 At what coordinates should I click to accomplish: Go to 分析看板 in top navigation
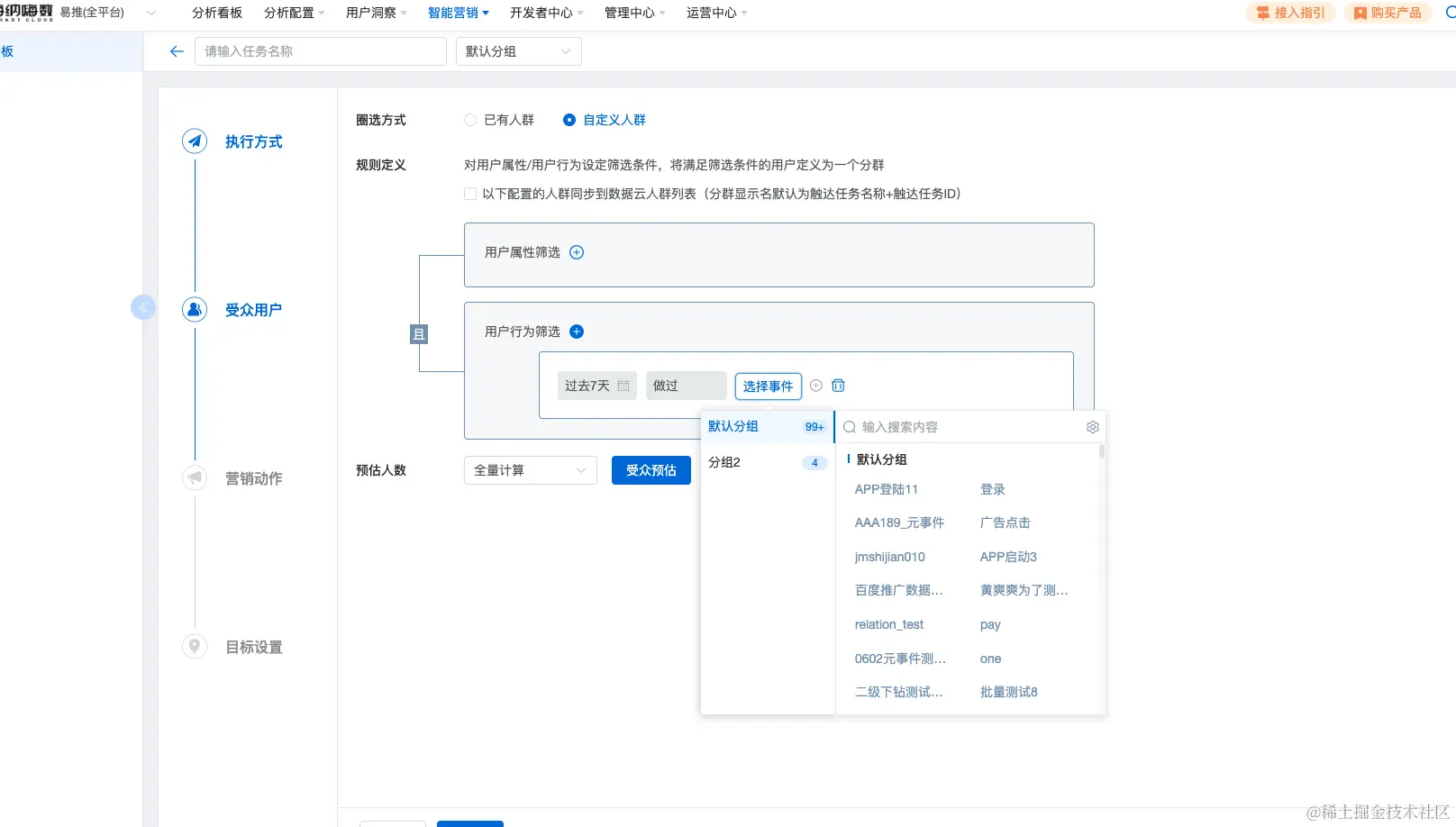(x=217, y=13)
